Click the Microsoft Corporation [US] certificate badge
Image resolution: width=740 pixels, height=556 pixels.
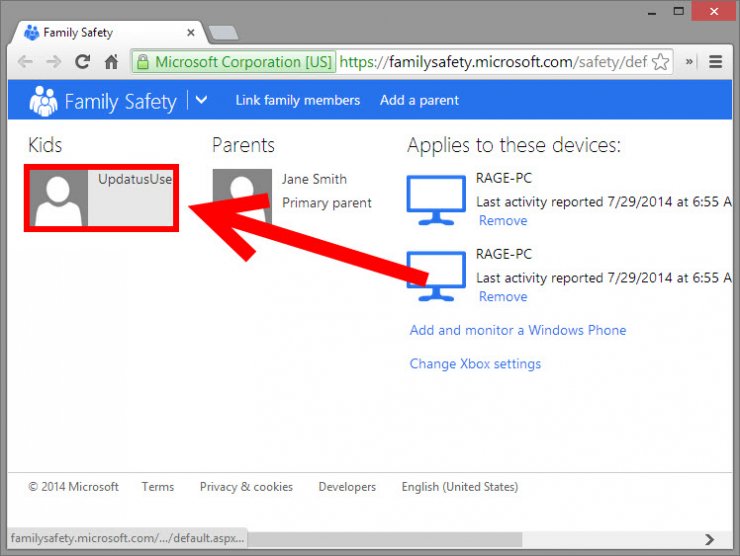234,62
